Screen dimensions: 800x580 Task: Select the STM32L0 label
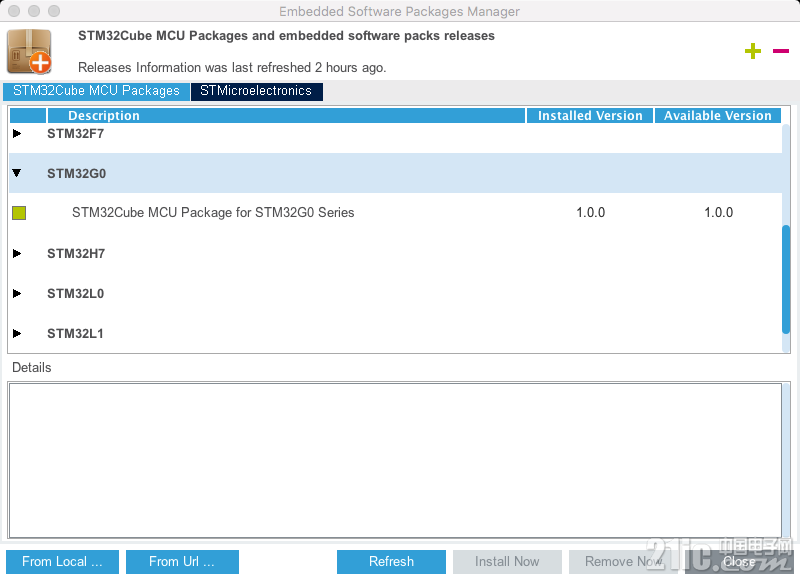pyautogui.click(x=76, y=293)
